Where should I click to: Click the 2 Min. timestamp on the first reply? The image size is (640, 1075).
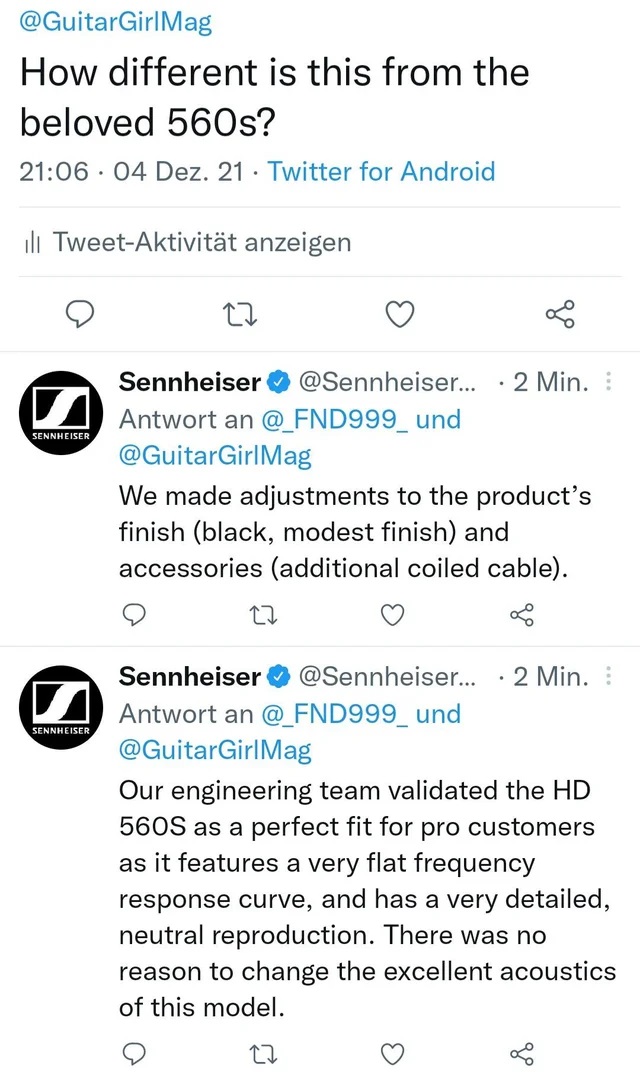[549, 382]
